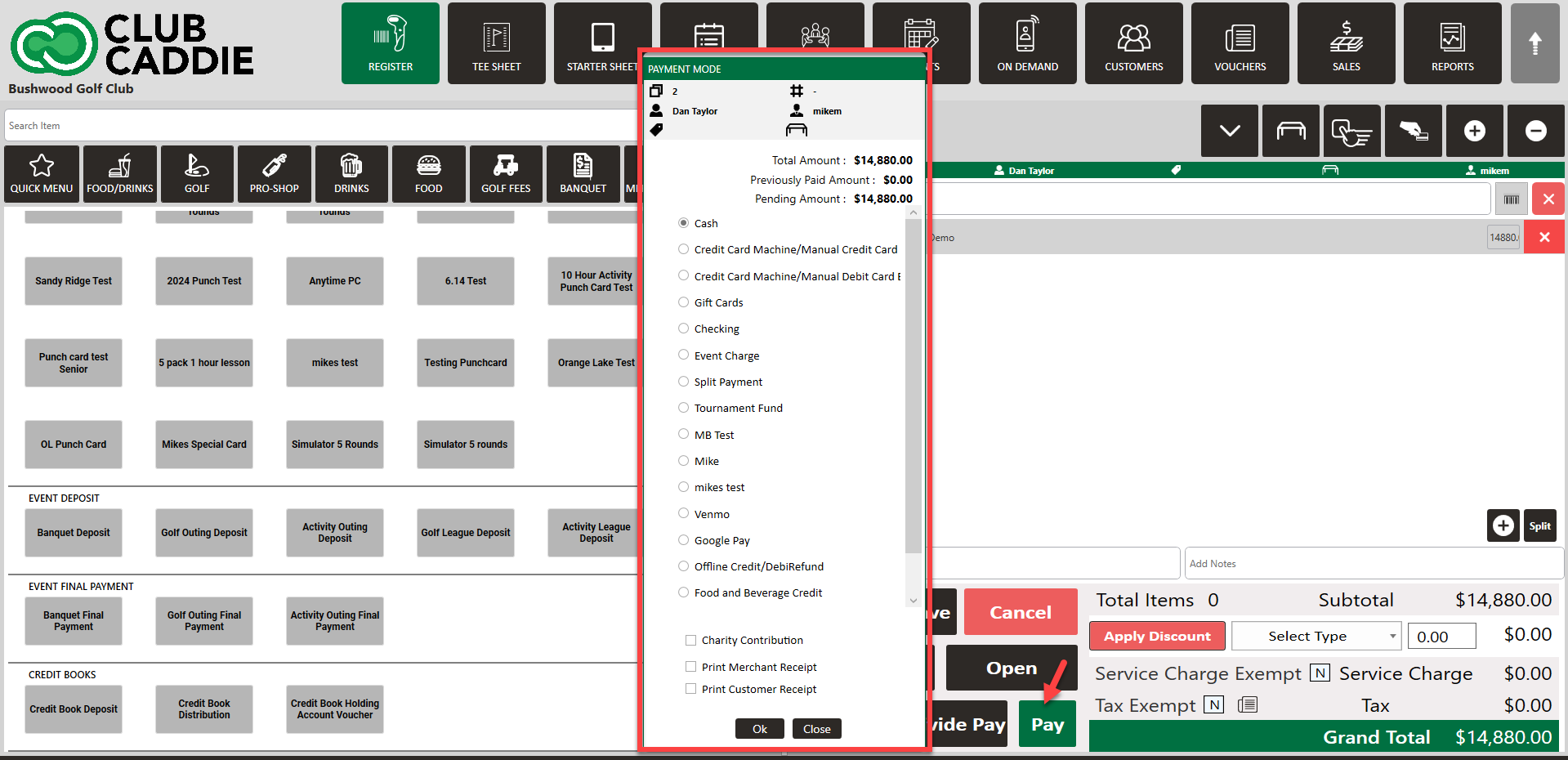Select the Gift Cards payment option
The height and width of the screenshot is (760, 1568).
(x=684, y=302)
